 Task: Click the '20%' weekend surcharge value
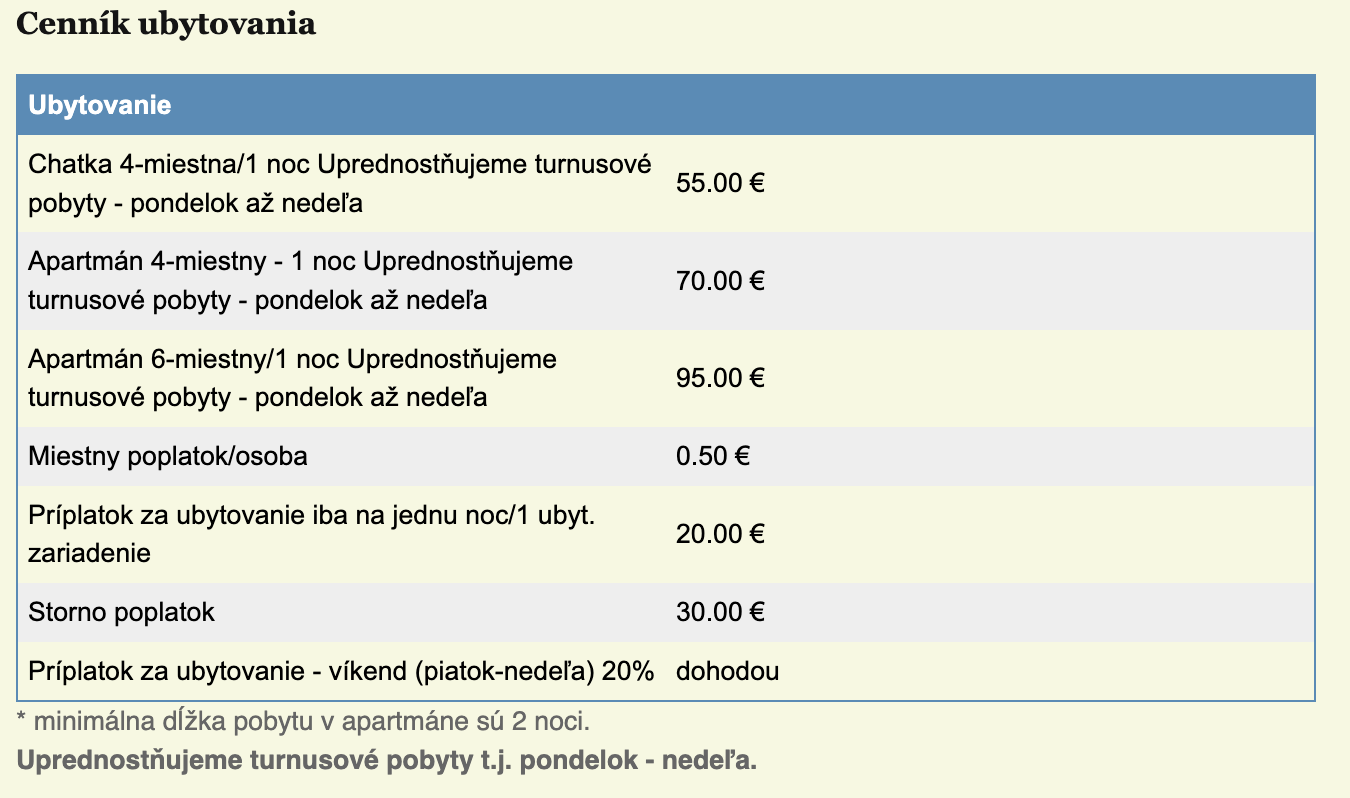[x=628, y=671]
